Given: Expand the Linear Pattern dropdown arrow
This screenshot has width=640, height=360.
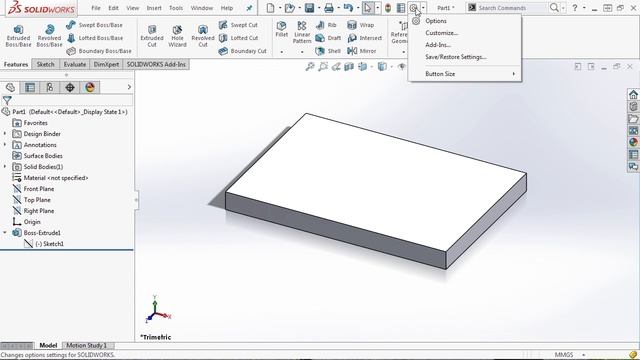Looking at the screenshot, I should pyautogui.click(x=302, y=52).
